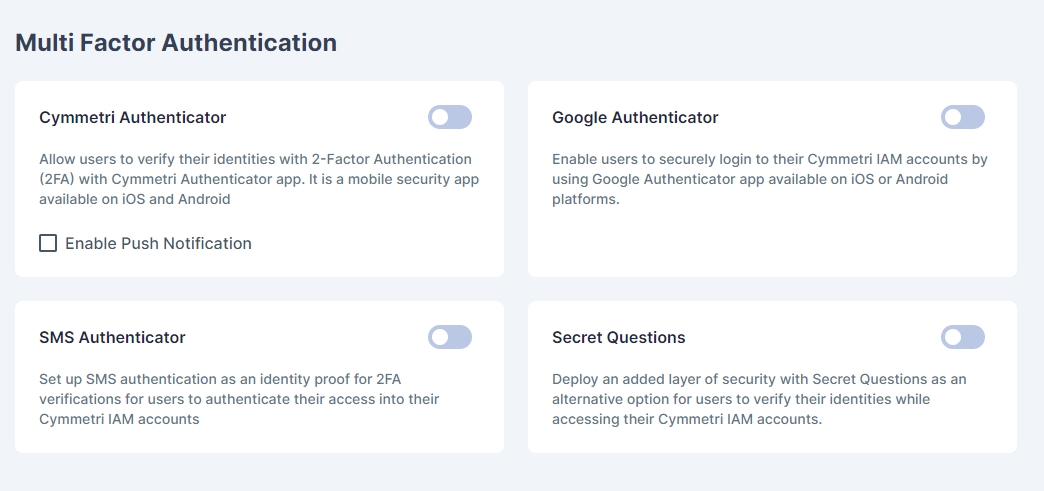The height and width of the screenshot is (491, 1044).
Task: Select the SMS Authenticator card title
Action: 112,338
